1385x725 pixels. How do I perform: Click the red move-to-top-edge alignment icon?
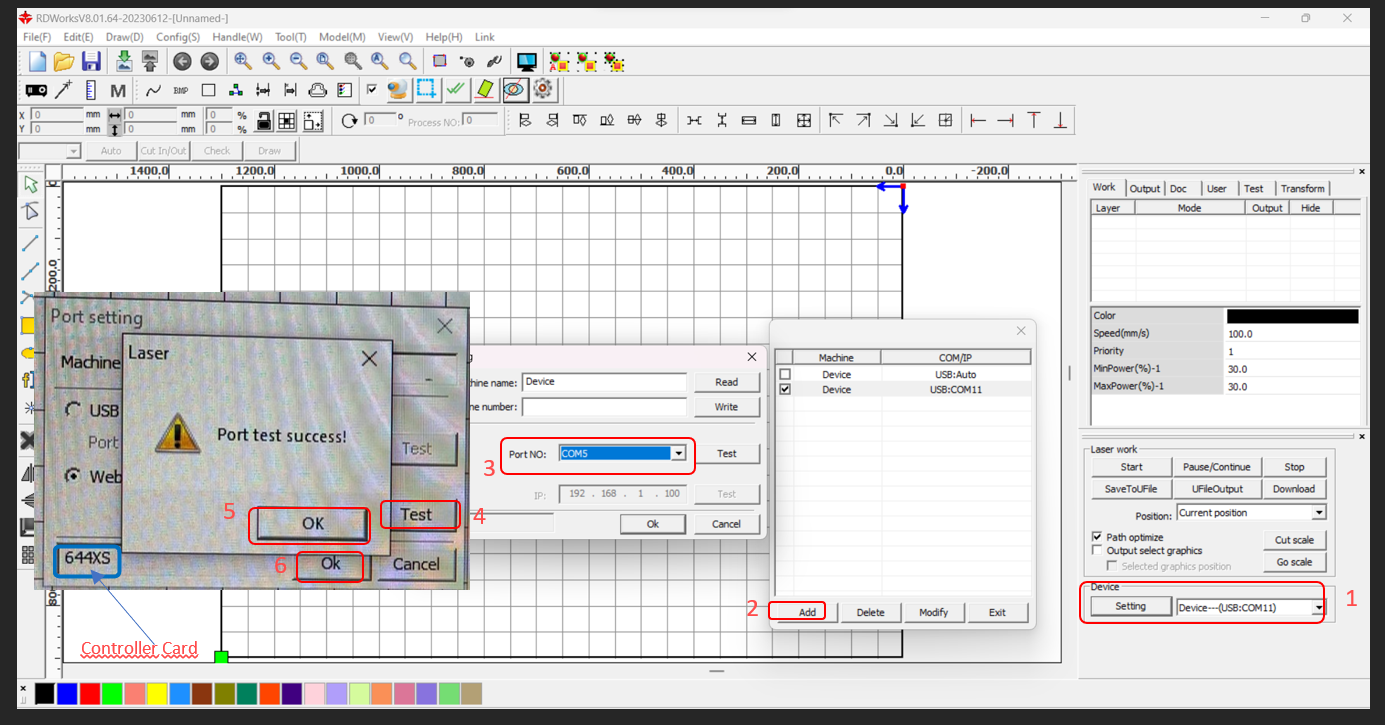tap(1034, 121)
